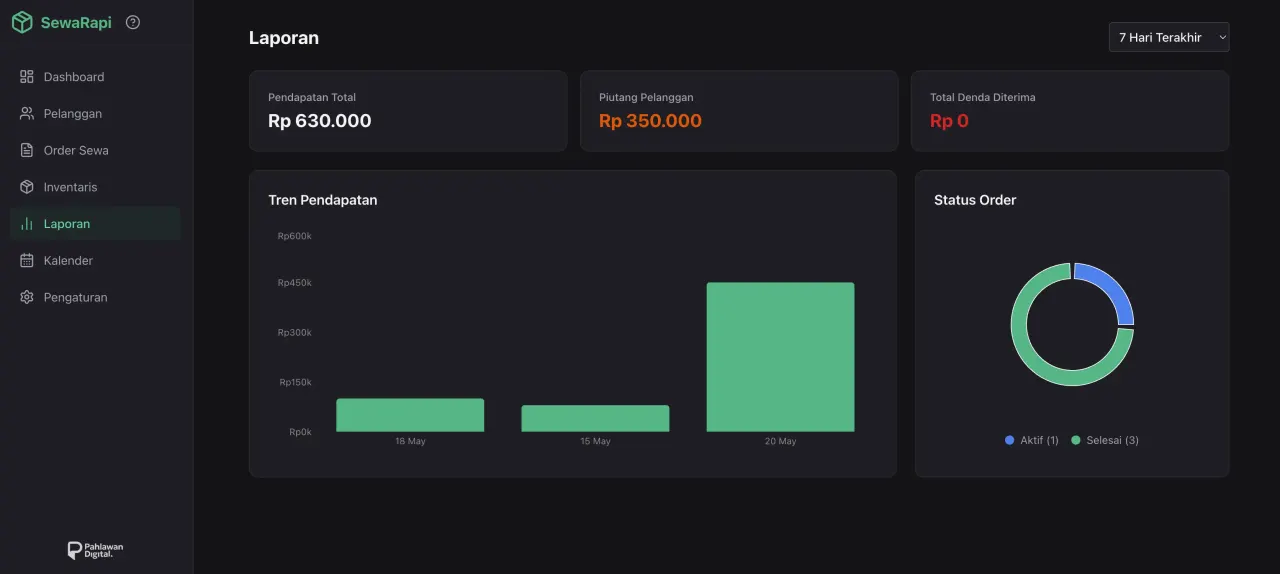
Task: Click the 18 May revenue bar
Action: [410, 415]
